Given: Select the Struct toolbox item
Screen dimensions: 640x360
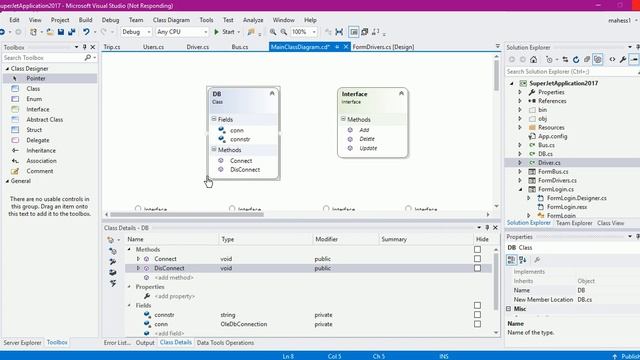Looking at the screenshot, I should click(x=50, y=130).
